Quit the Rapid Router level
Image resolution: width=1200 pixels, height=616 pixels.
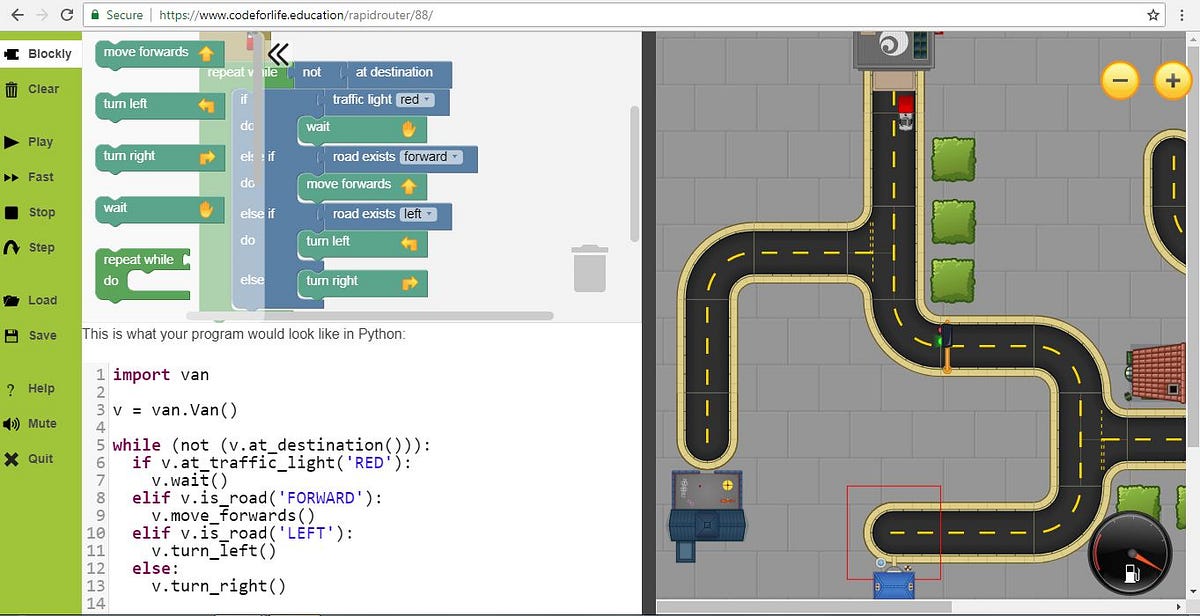pyautogui.click(x=35, y=458)
